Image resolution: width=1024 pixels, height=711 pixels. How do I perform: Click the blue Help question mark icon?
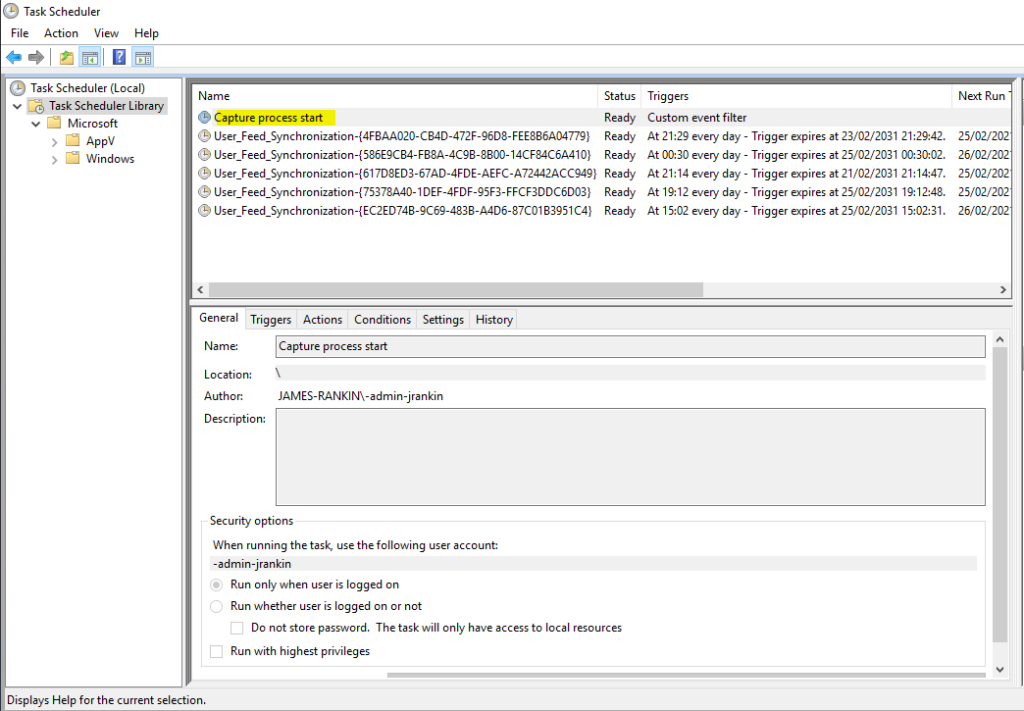click(x=119, y=57)
